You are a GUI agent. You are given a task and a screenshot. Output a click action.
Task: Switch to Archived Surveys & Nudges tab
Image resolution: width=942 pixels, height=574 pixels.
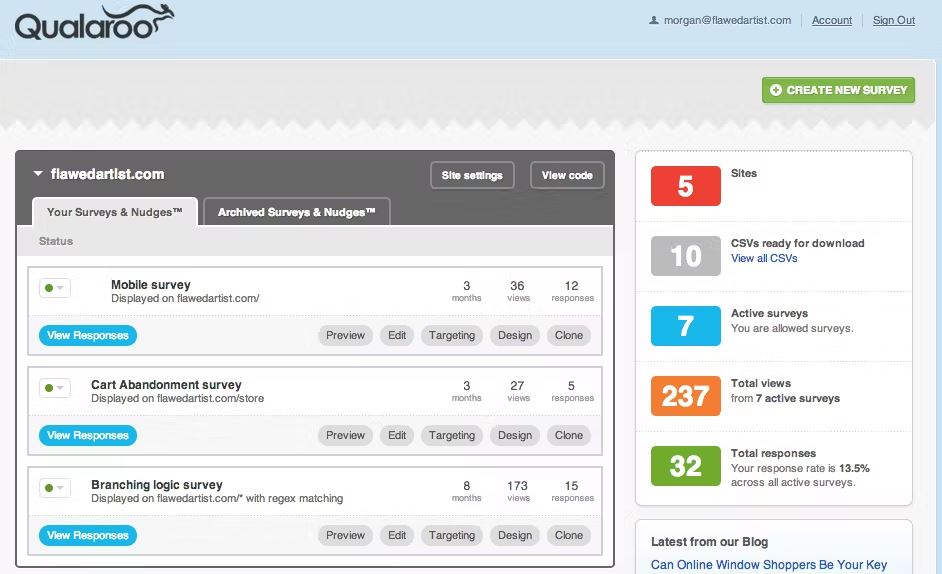297,212
